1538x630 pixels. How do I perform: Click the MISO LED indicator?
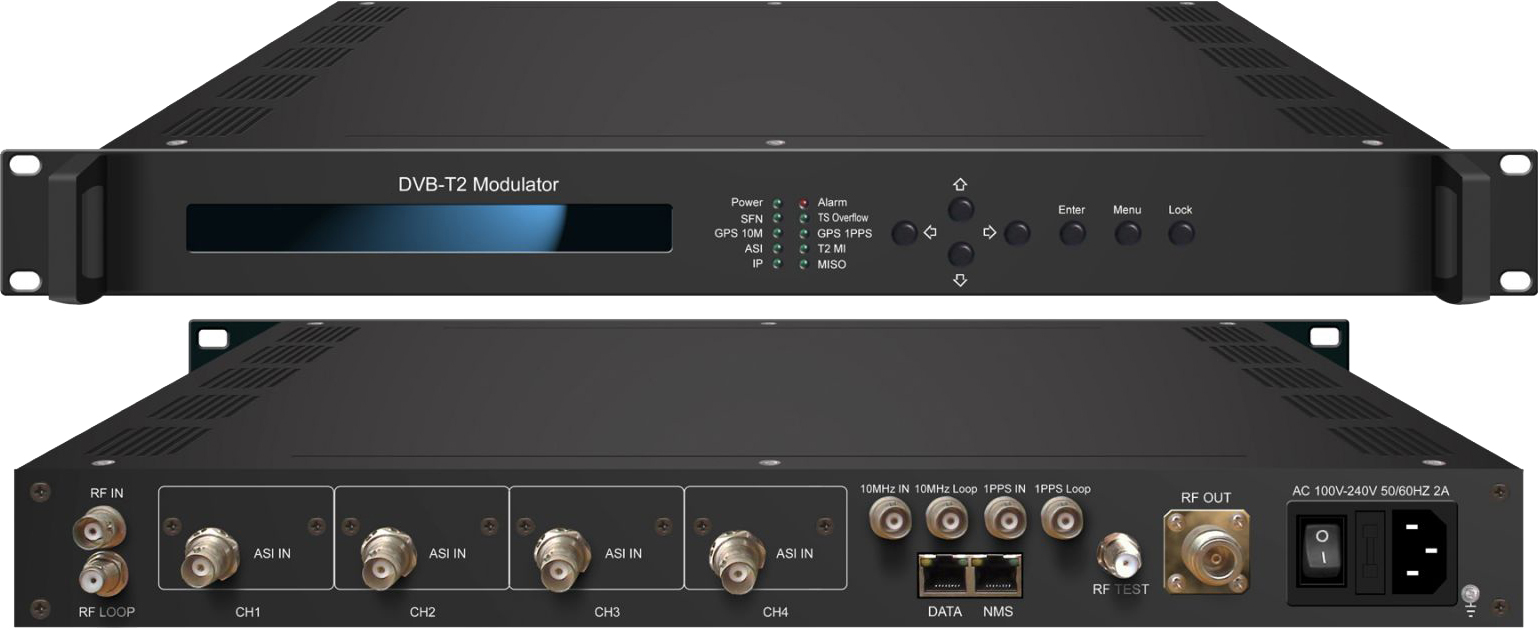pos(802,265)
